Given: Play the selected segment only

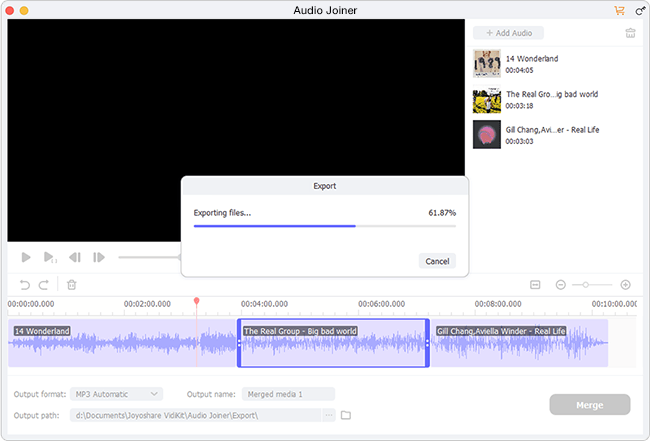Looking at the screenshot, I should (x=50, y=257).
